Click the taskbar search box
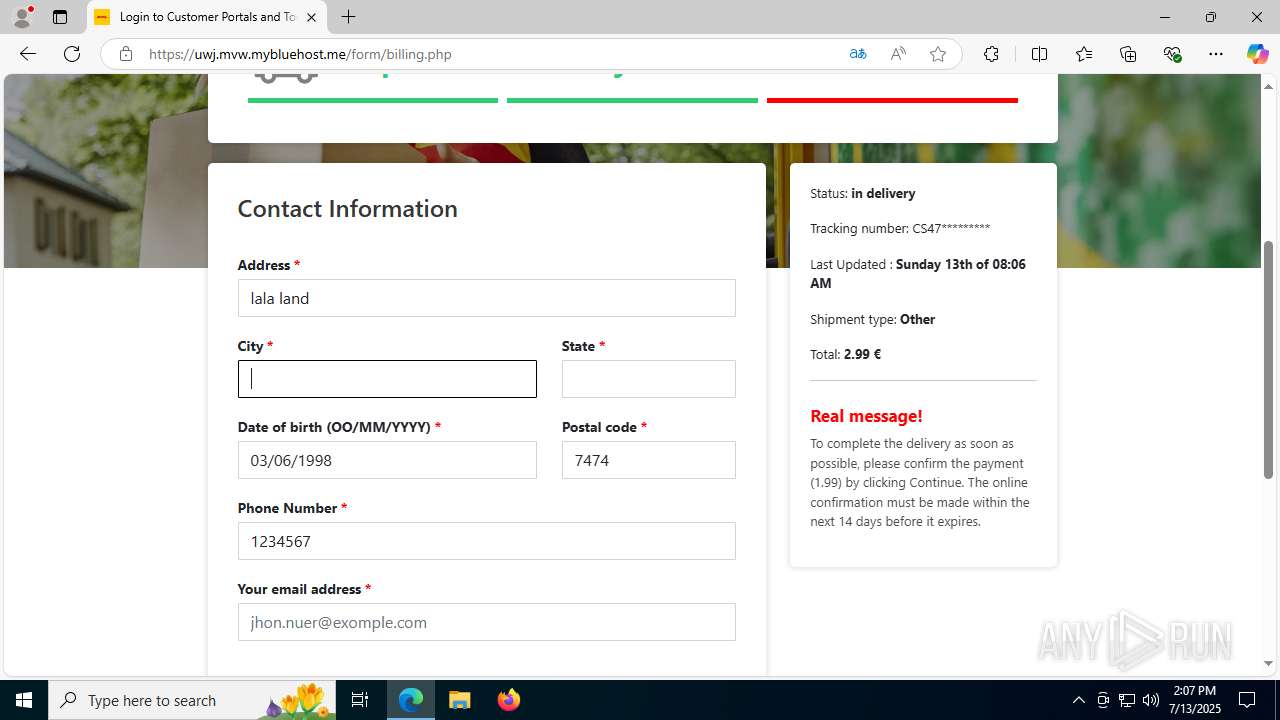This screenshot has height=720, width=1280. click(x=192, y=700)
